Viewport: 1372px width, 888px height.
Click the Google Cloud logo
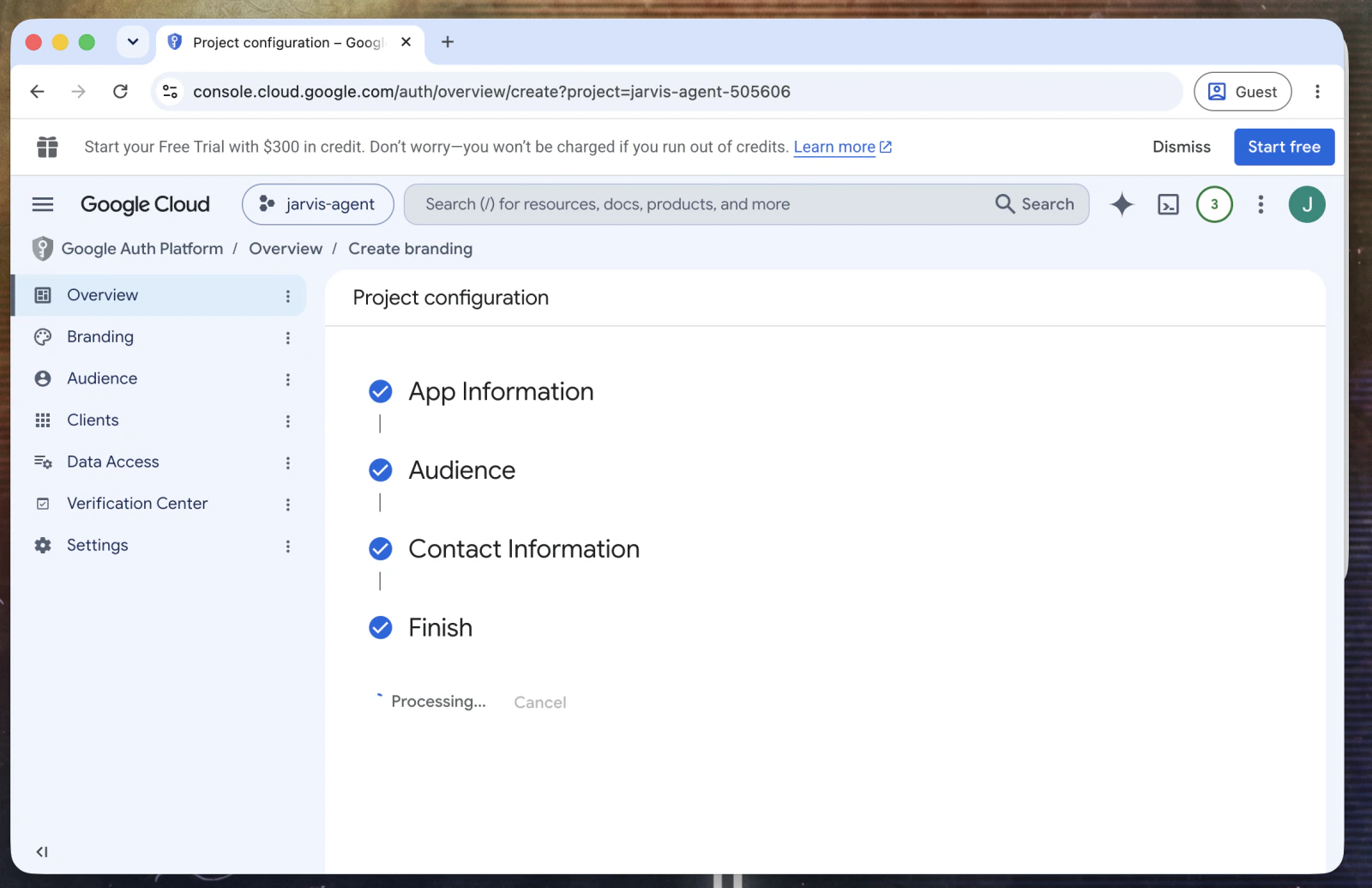point(145,204)
